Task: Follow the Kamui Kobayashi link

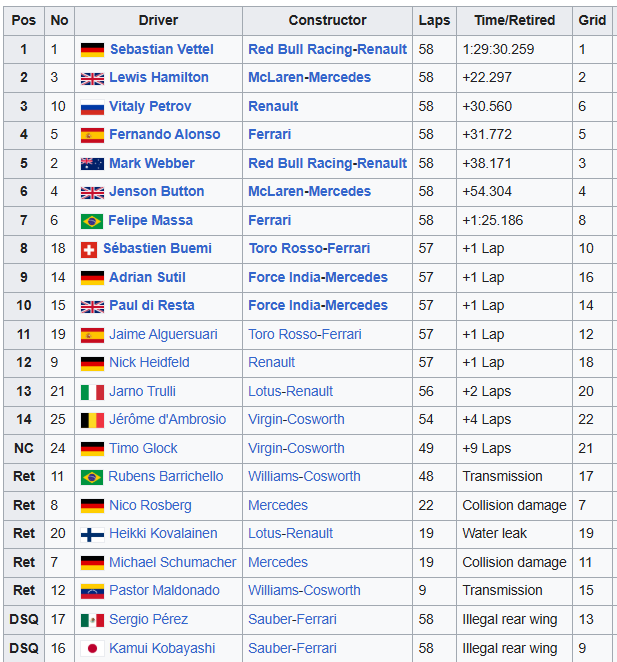Action: [x=162, y=648]
